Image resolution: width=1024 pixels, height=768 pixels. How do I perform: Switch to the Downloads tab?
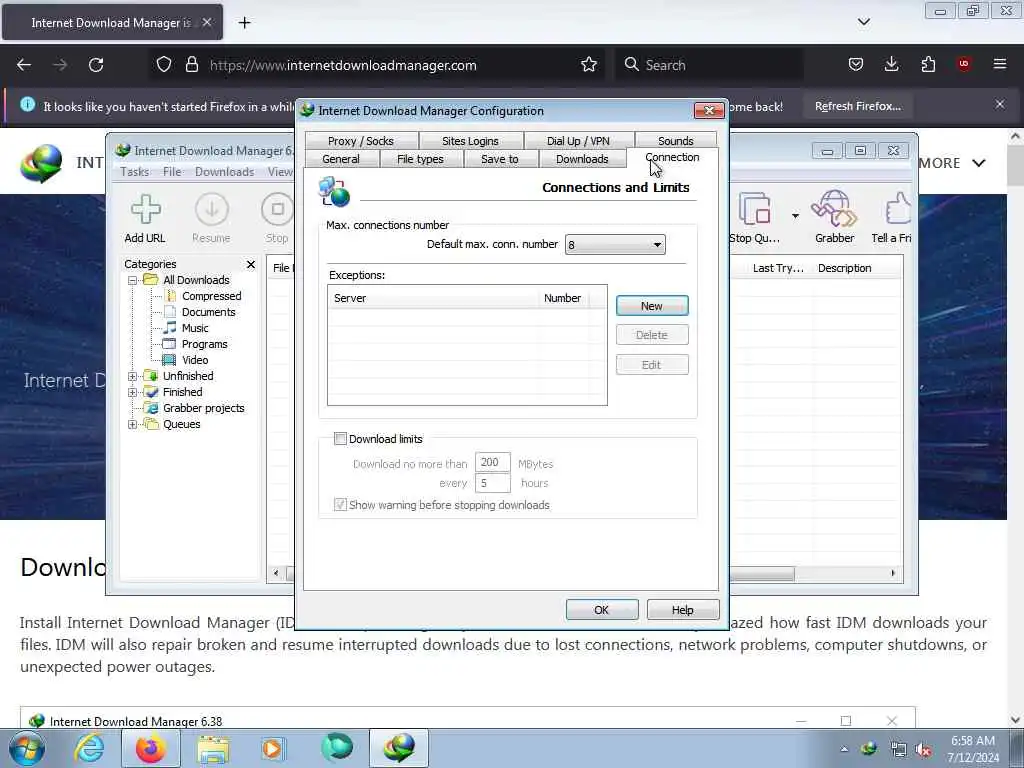pyautogui.click(x=582, y=159)
